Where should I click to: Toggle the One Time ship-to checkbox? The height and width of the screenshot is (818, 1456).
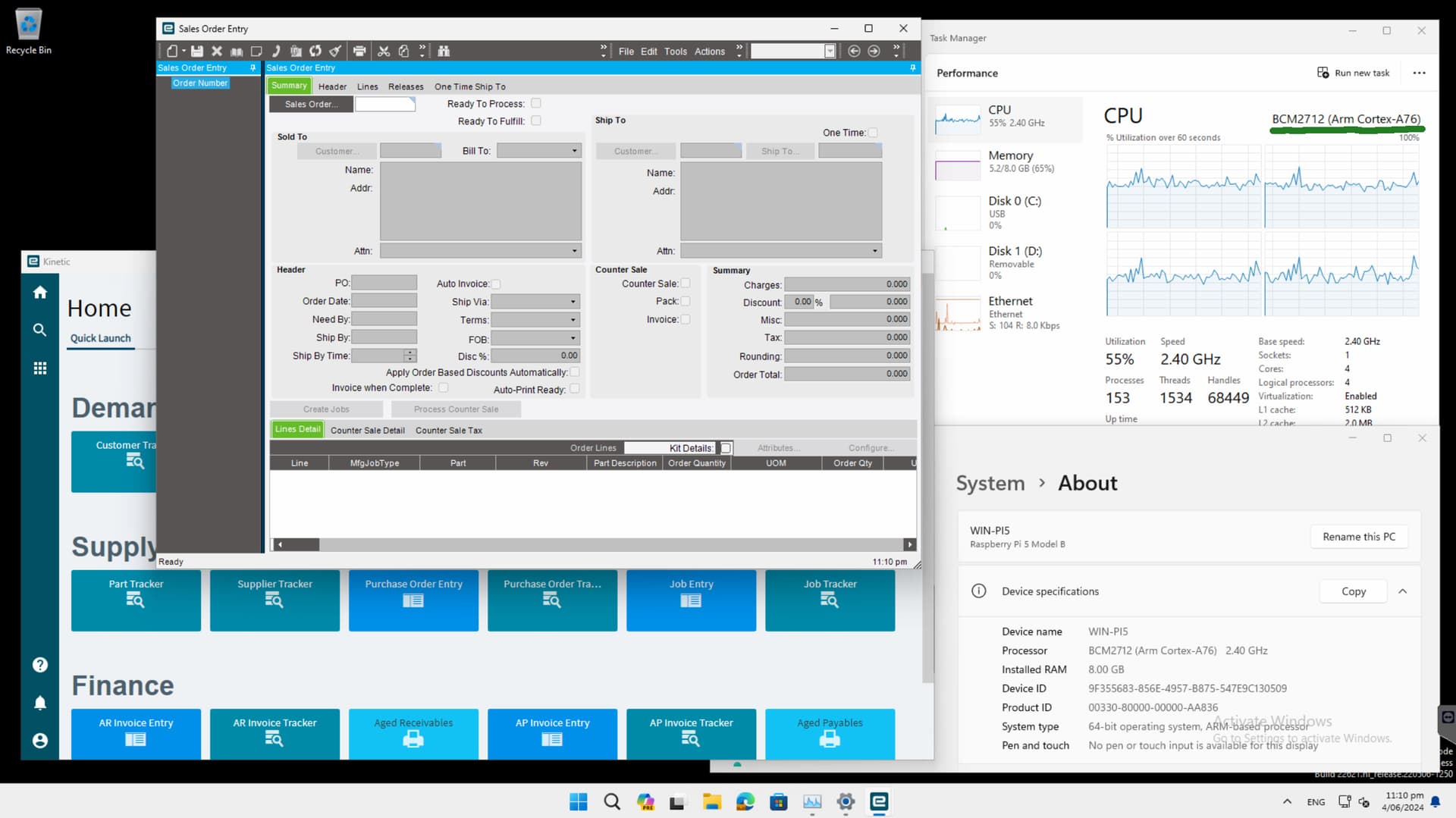click(x=873, y=133)
